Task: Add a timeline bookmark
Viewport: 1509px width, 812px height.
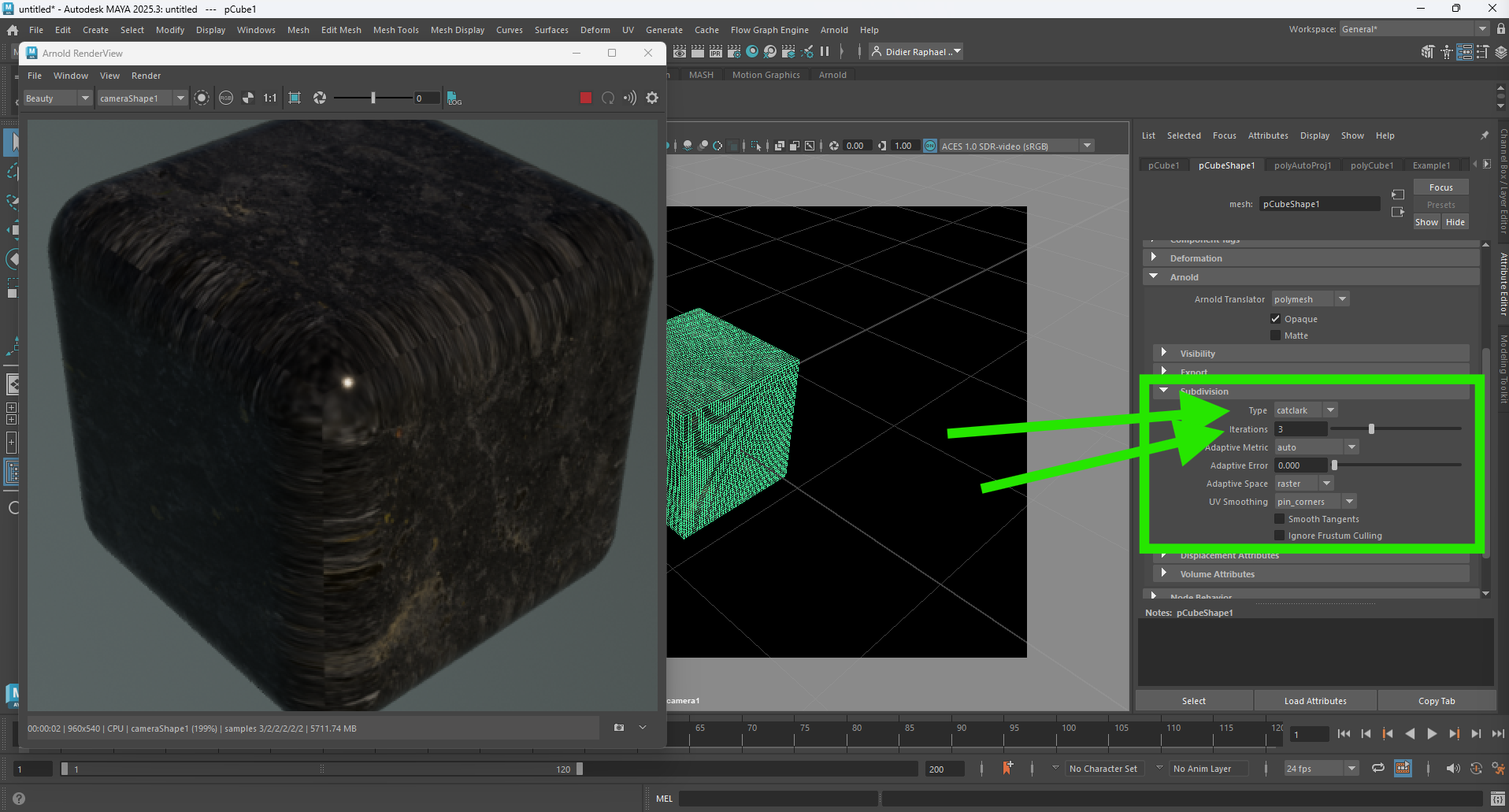Action: (x=1007, y=768)
